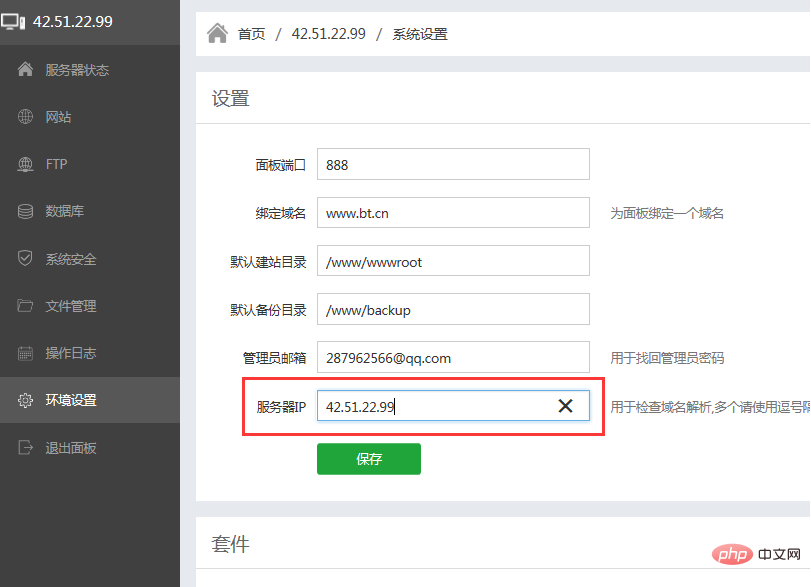The height and width of the screenshot is (587, 811).
Task: Click the 绑定域名 field showing www.bt.cn
Action: [x=453, y=213]
